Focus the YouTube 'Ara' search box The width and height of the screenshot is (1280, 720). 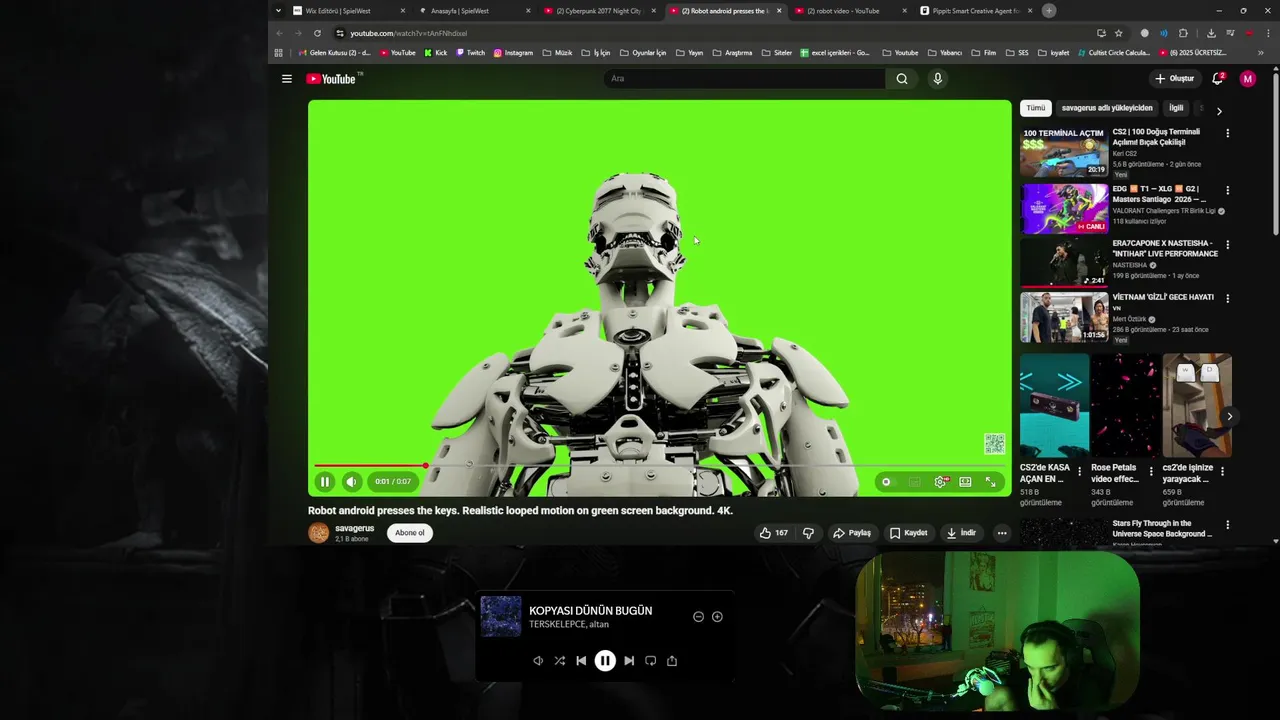pos(744,79)
